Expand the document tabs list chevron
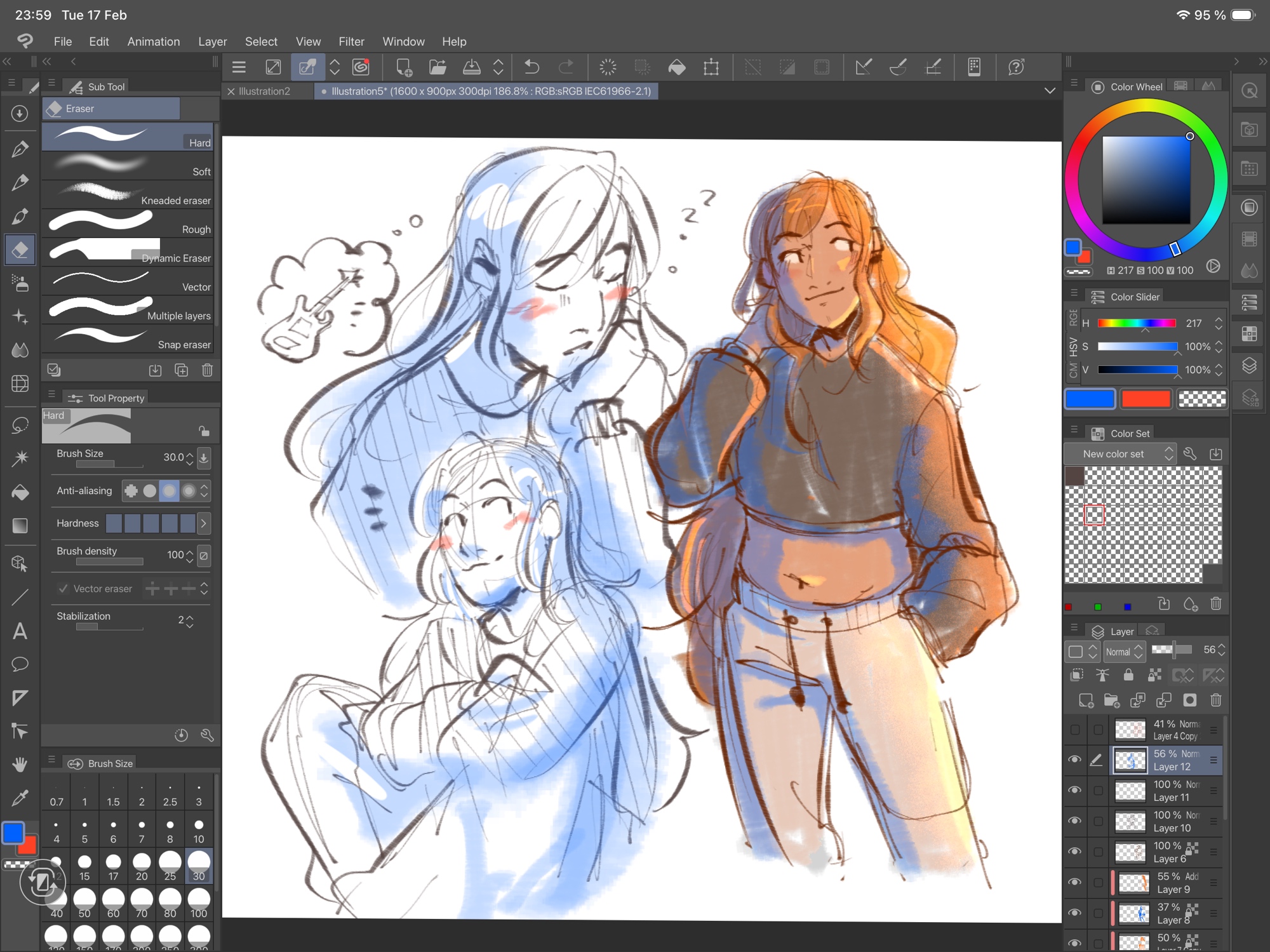This screenshot has width=1270, height=952. pos(1050,91)
